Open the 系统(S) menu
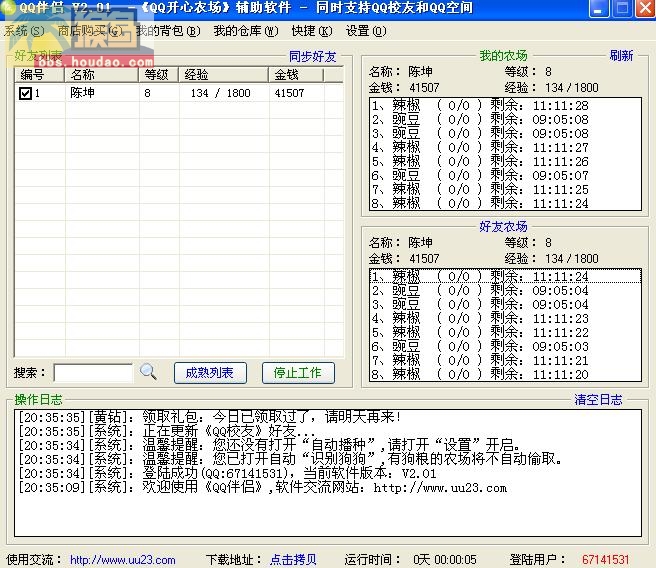 (24, 31)
